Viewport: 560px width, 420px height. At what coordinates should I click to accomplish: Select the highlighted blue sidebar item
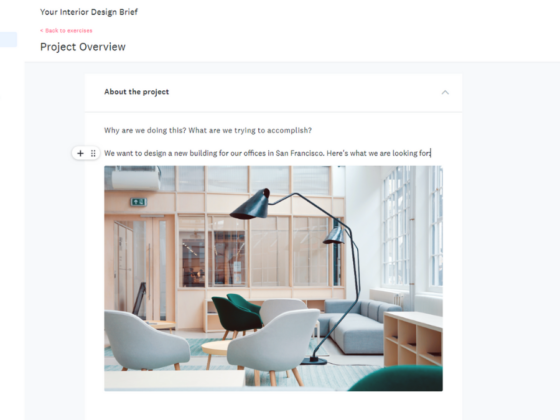point(8,39)
